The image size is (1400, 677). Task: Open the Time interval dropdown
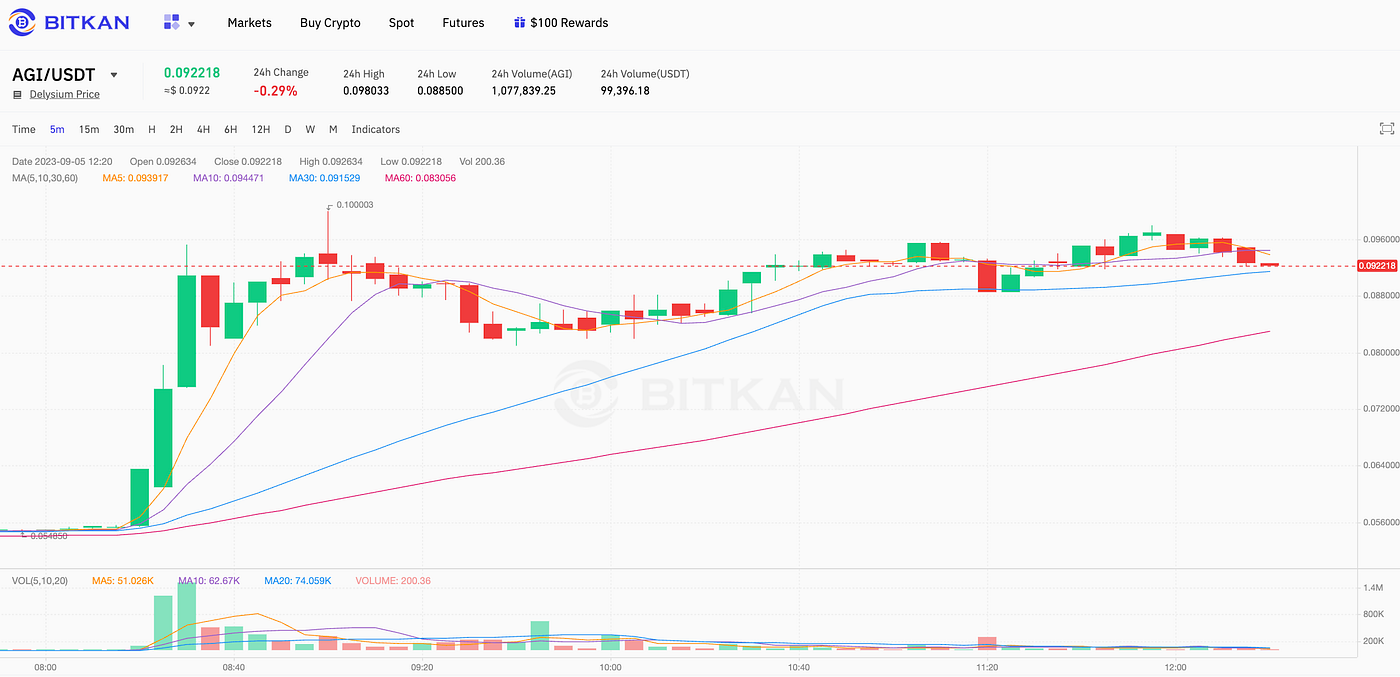pos(23,129)
